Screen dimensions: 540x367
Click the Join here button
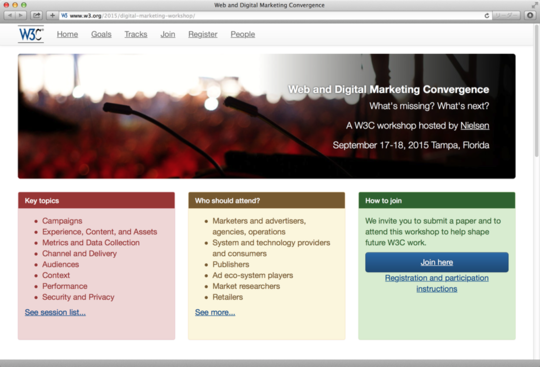[437, 262]
